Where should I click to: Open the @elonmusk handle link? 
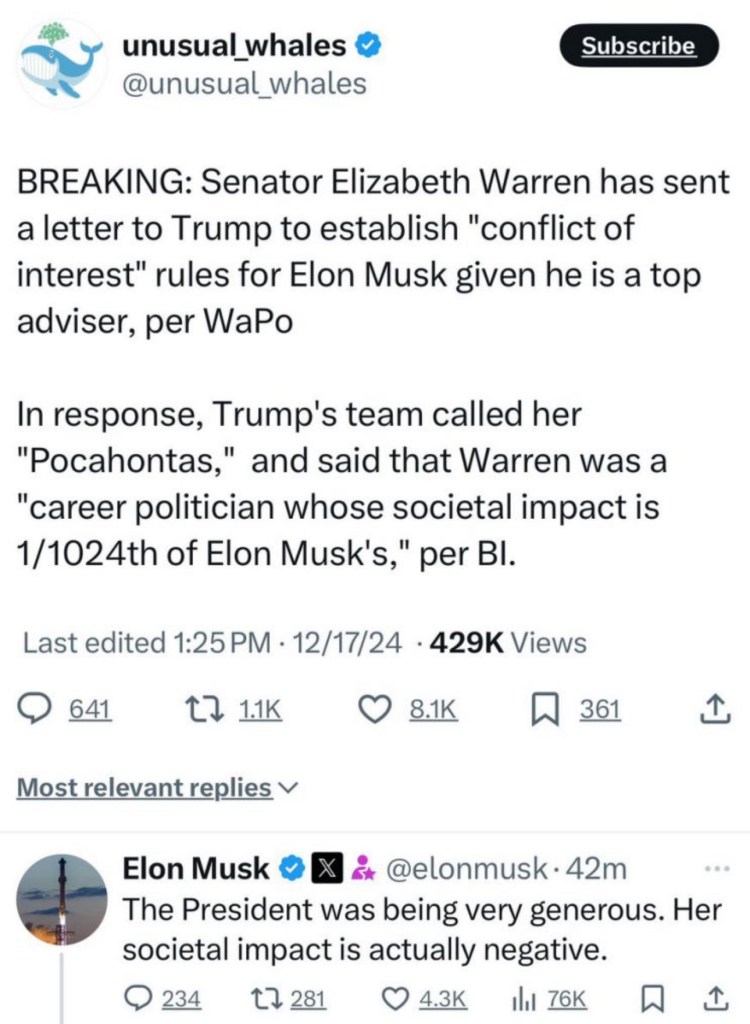pyautogui.click(x=465, y=869)
